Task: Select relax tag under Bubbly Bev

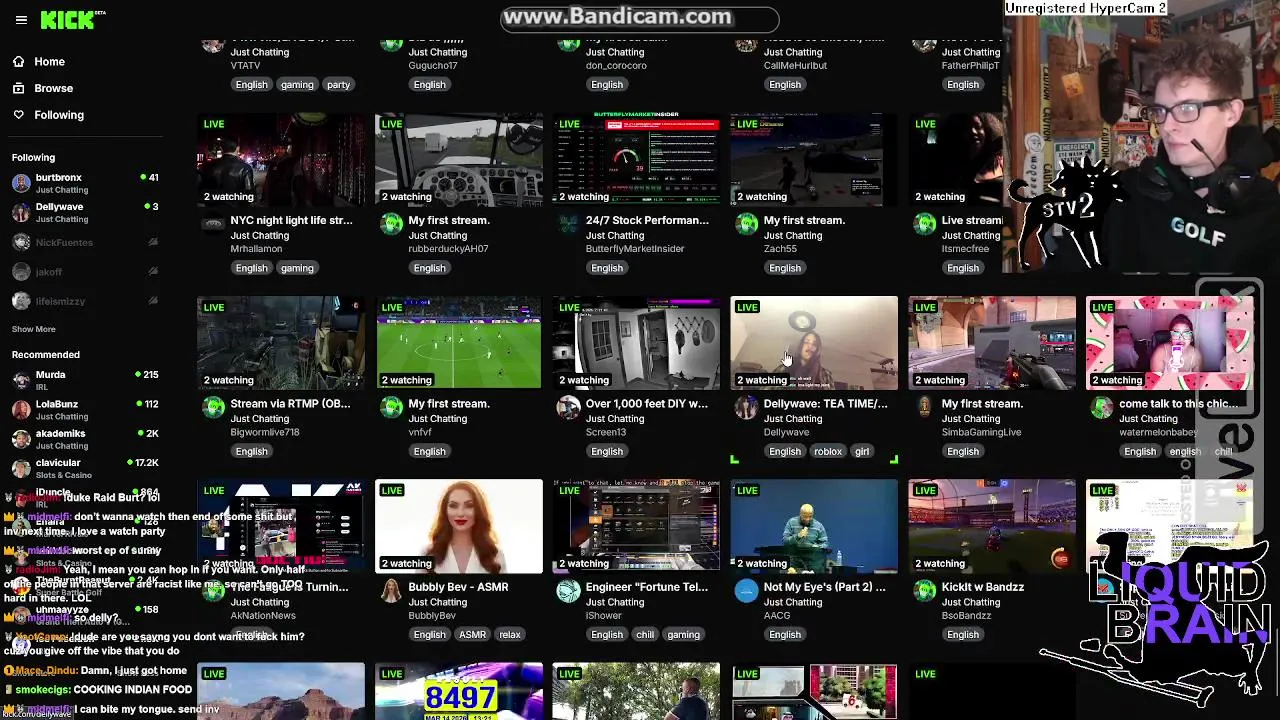Action: click(x=510, y=634)
